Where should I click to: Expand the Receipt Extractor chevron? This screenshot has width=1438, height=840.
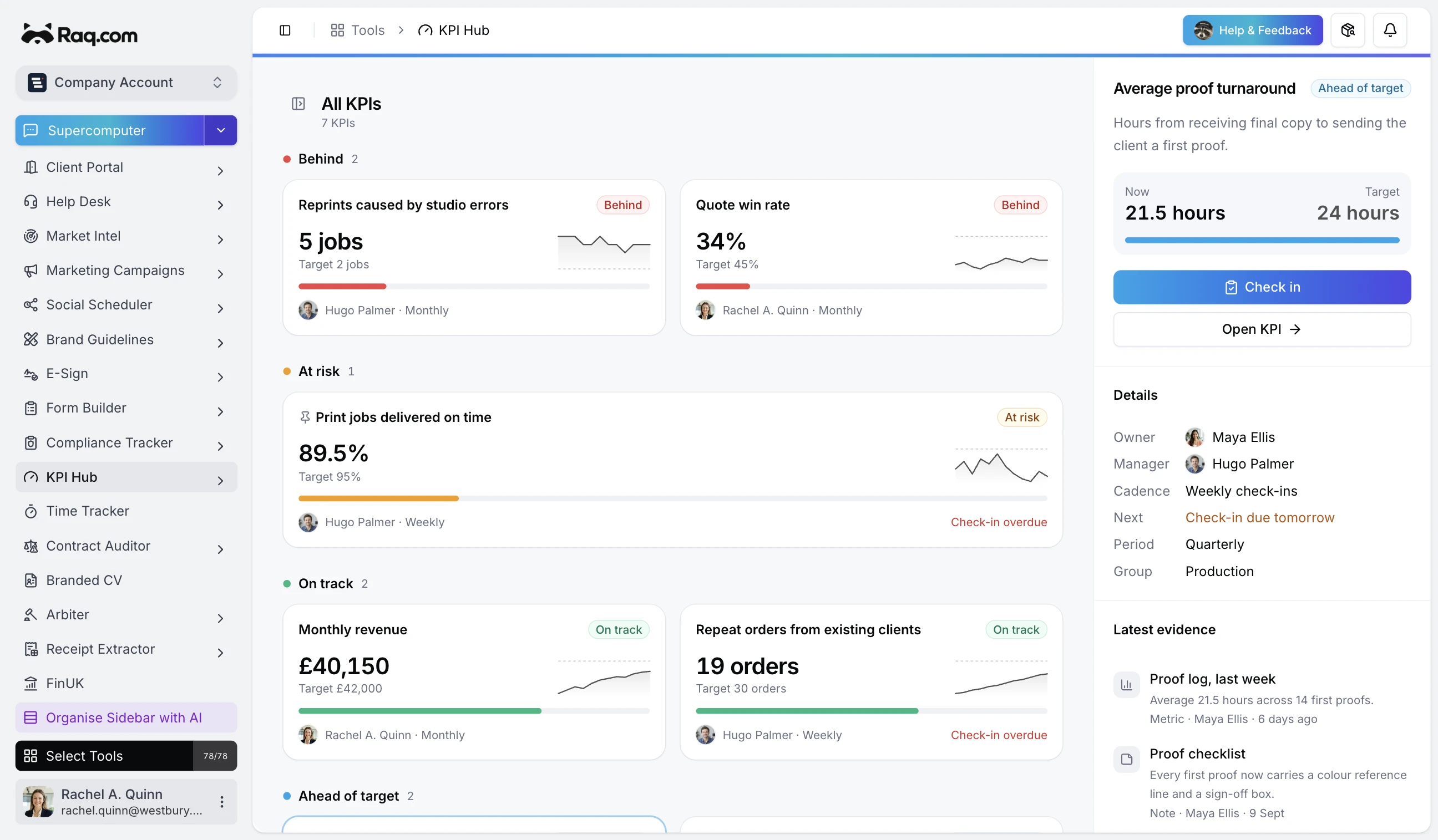tap(220, 653)
